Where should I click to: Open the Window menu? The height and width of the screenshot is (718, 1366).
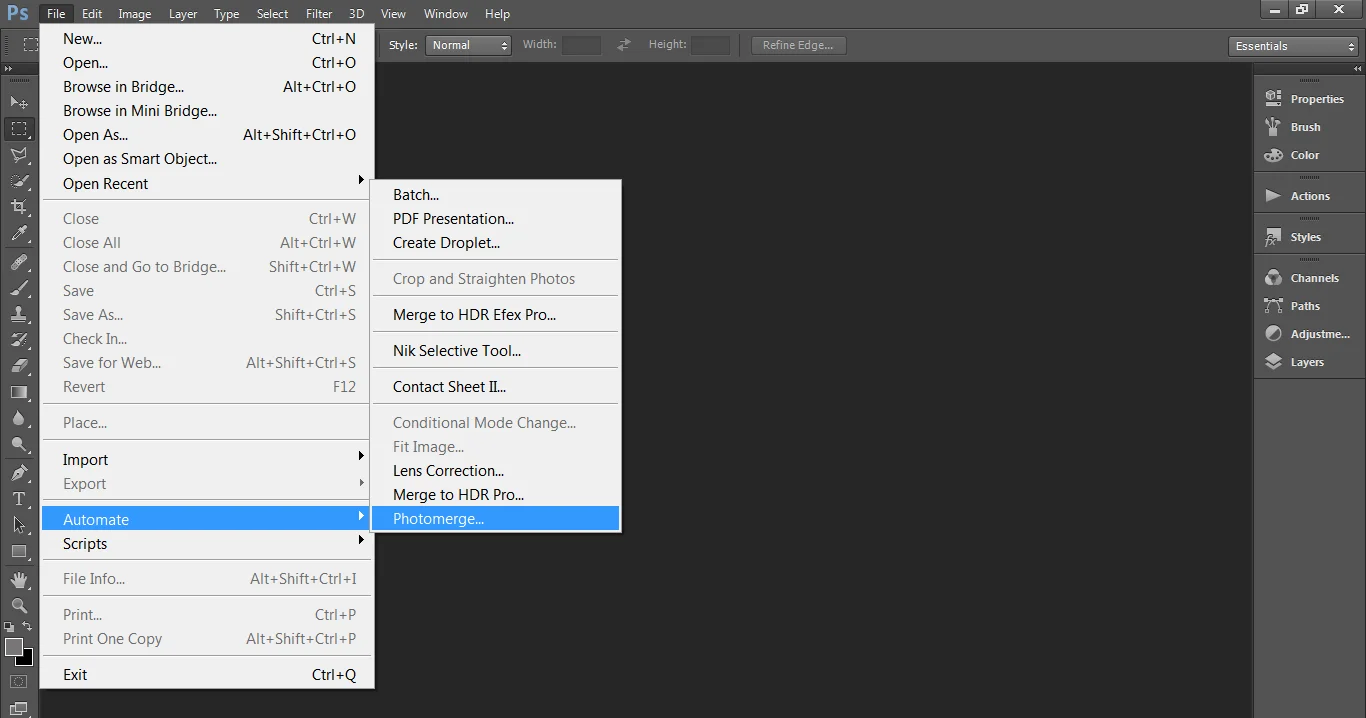(x=445, y=14)
